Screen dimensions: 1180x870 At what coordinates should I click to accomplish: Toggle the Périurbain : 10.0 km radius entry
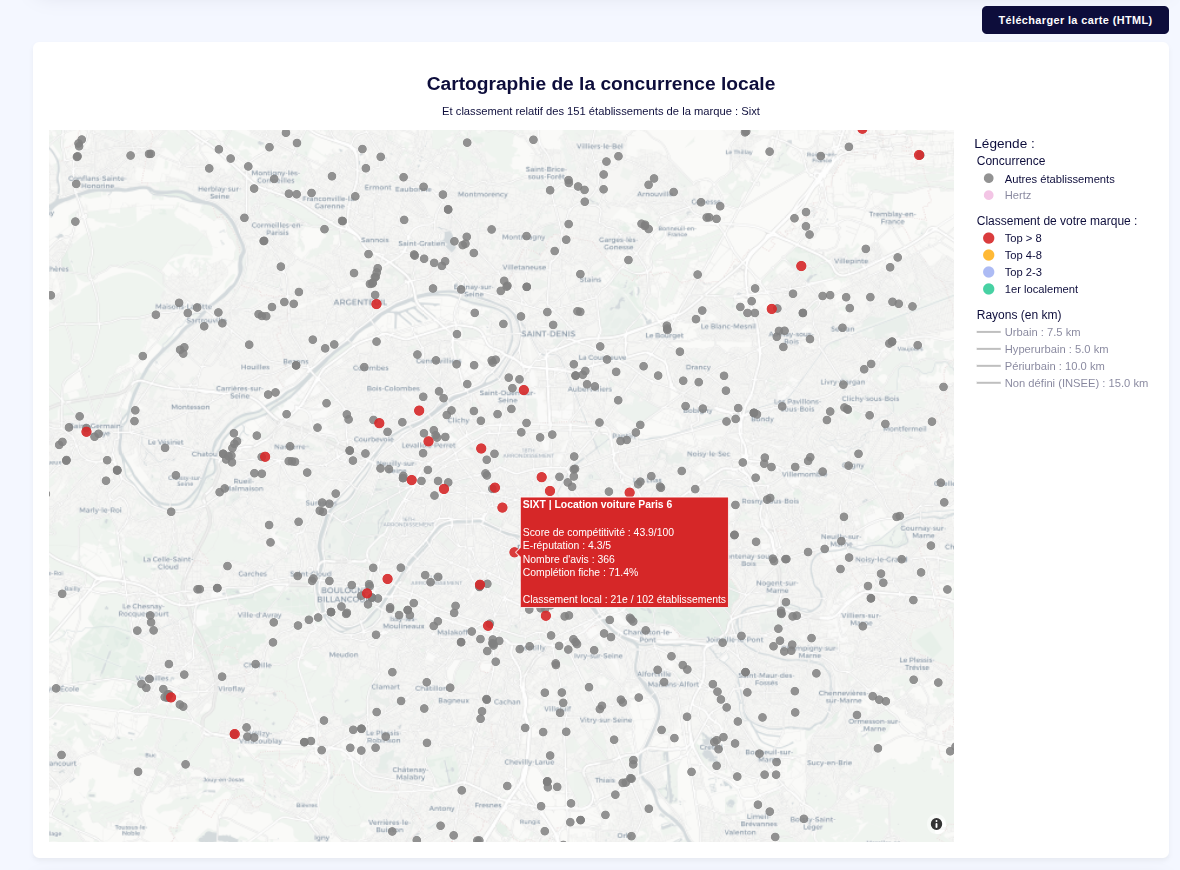coord(1041,367)
